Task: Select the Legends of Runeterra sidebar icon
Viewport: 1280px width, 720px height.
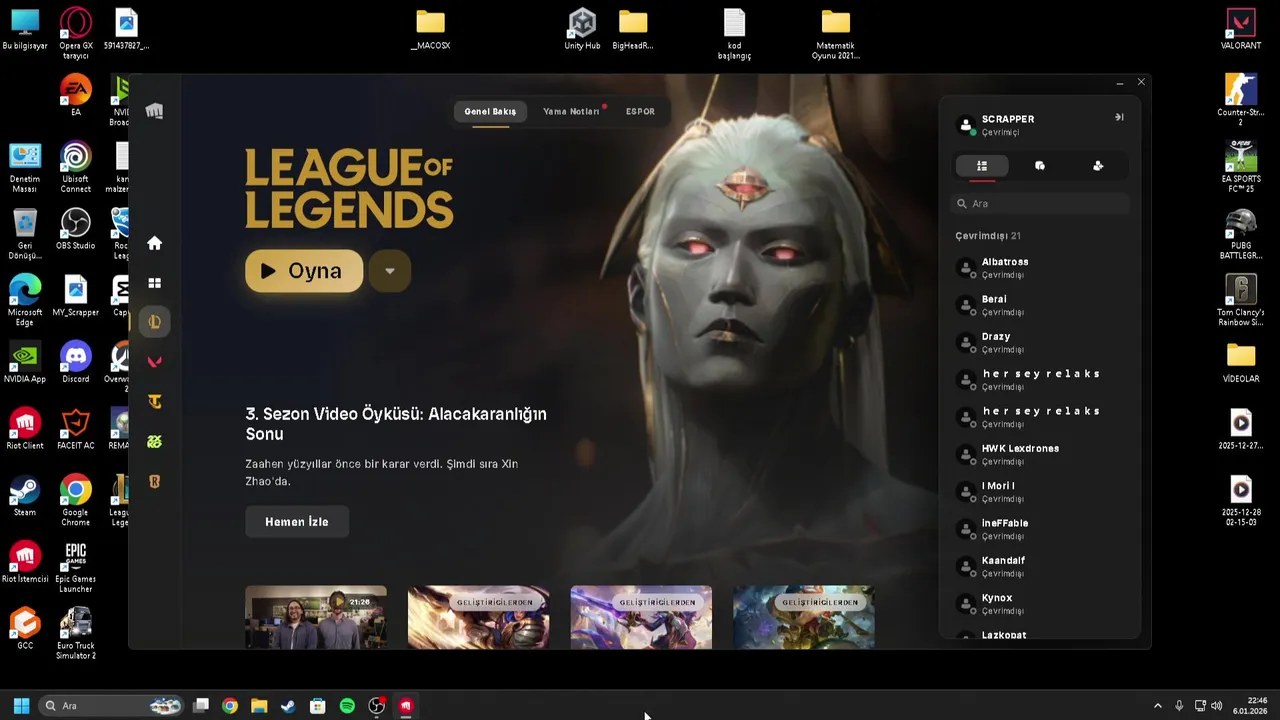Action: point(154,482)
